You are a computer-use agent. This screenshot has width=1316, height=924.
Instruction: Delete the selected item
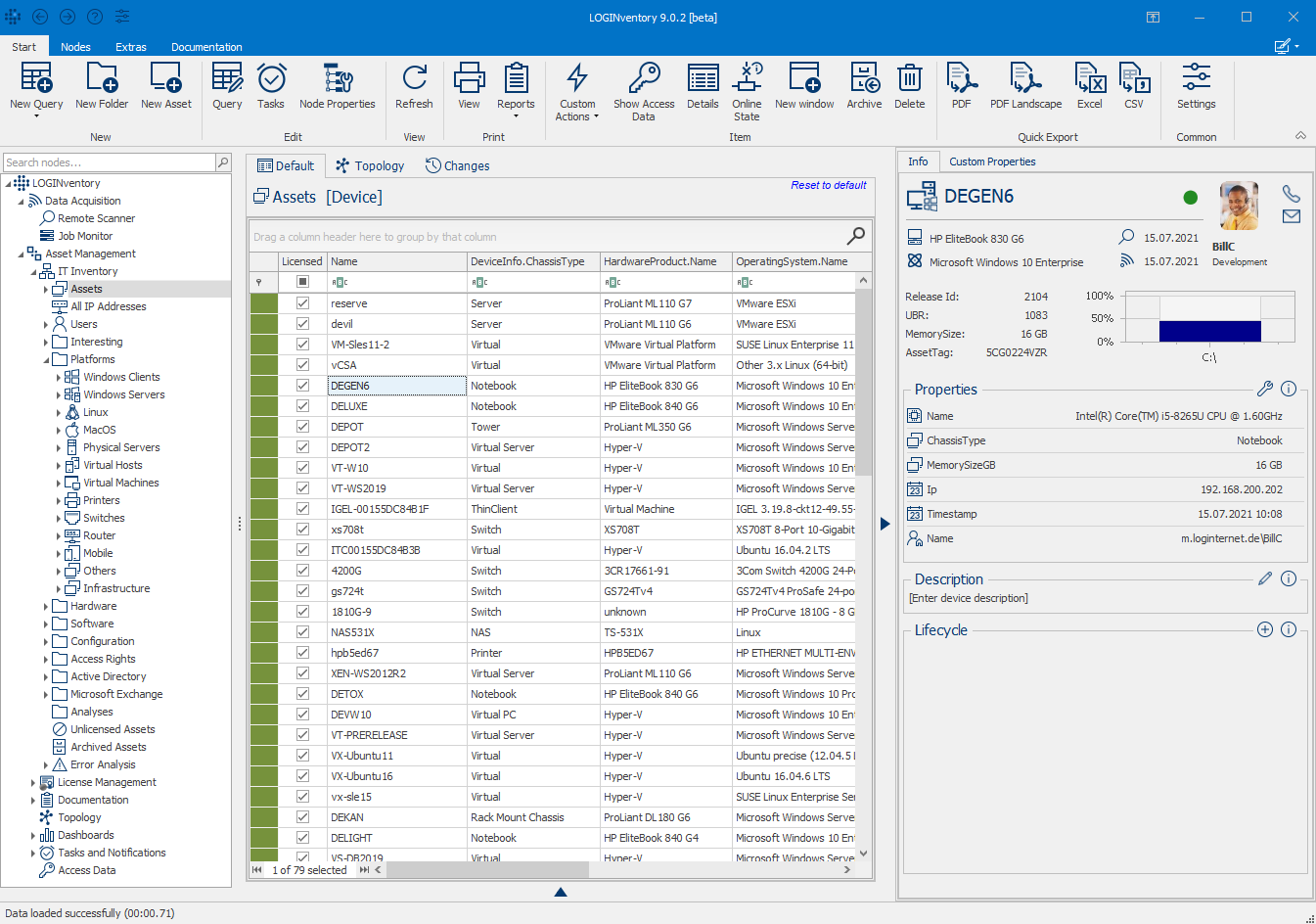[910, 86]
